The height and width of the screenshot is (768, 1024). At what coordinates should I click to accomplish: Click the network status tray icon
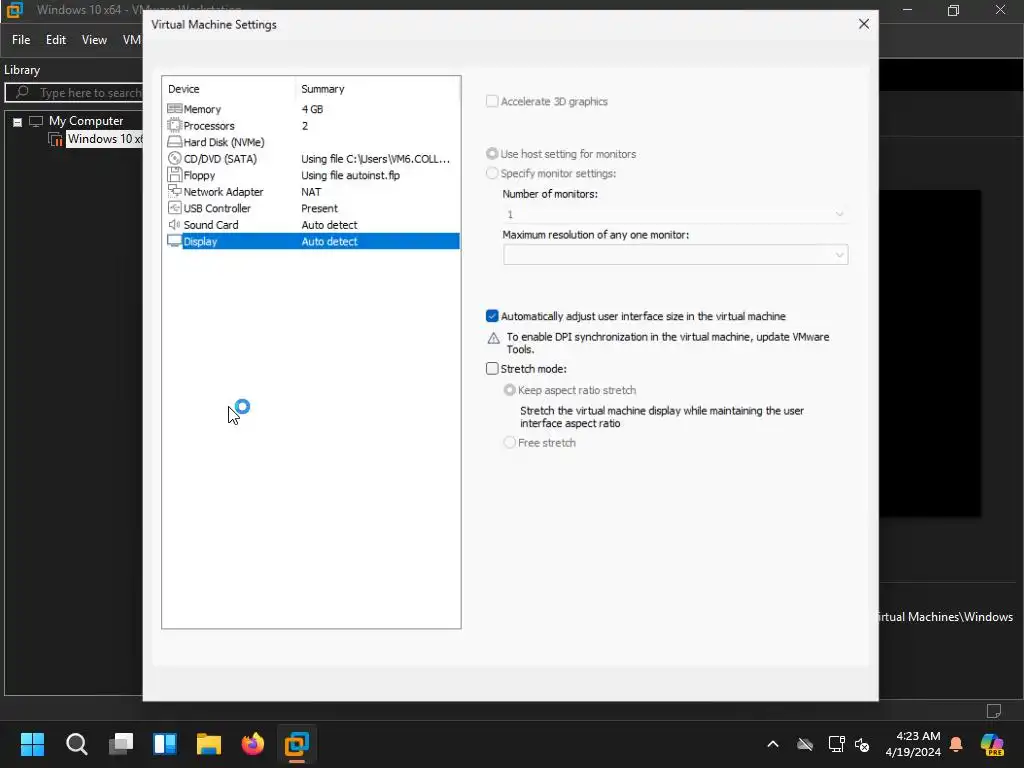837,744
